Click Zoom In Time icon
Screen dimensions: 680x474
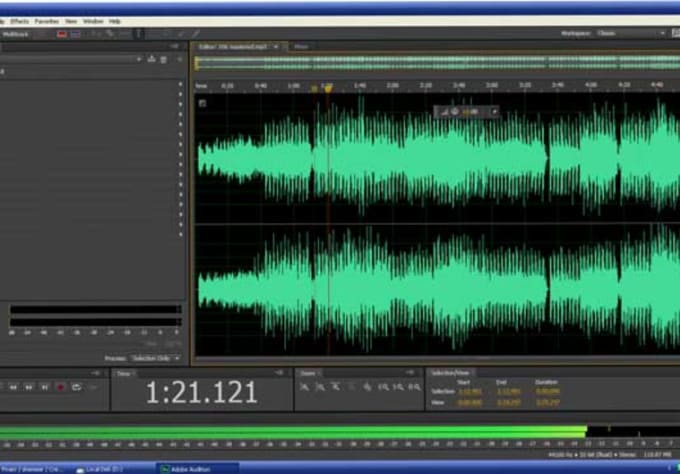[336, 387]
